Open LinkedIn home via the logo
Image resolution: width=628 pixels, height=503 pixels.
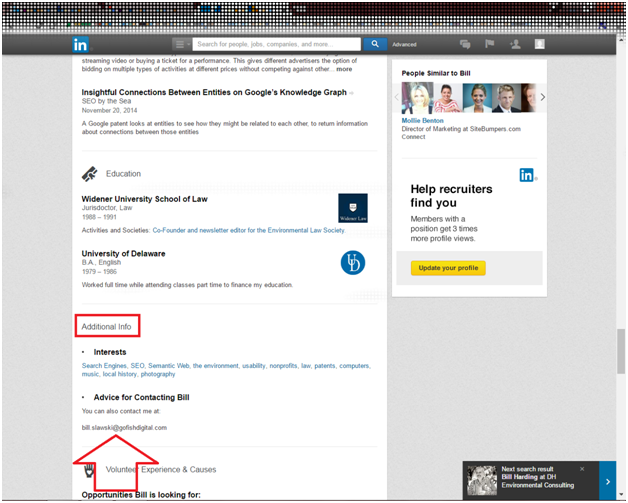80,44
